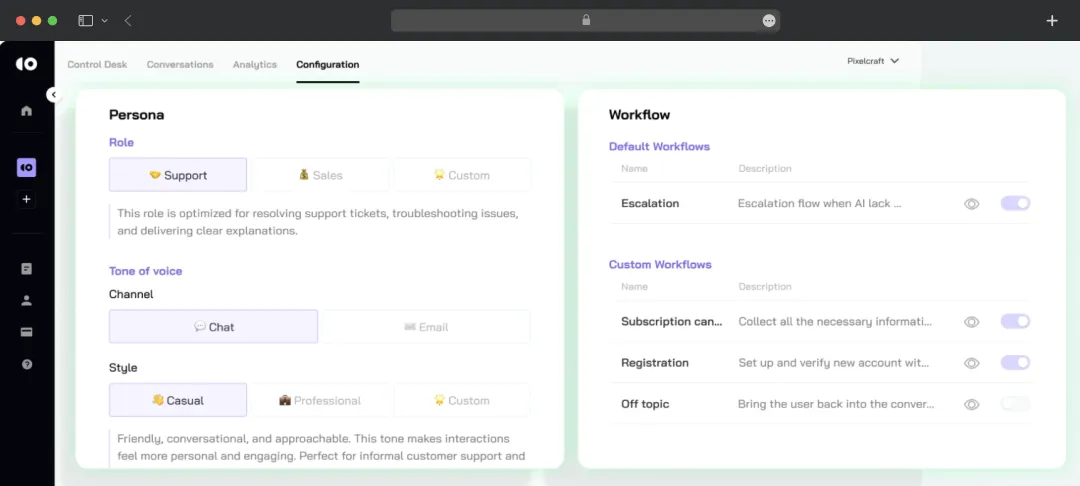Open the Escalation workflow name
The width and height of the screenshot is (1080, 486).
click(x=650, y=203)
